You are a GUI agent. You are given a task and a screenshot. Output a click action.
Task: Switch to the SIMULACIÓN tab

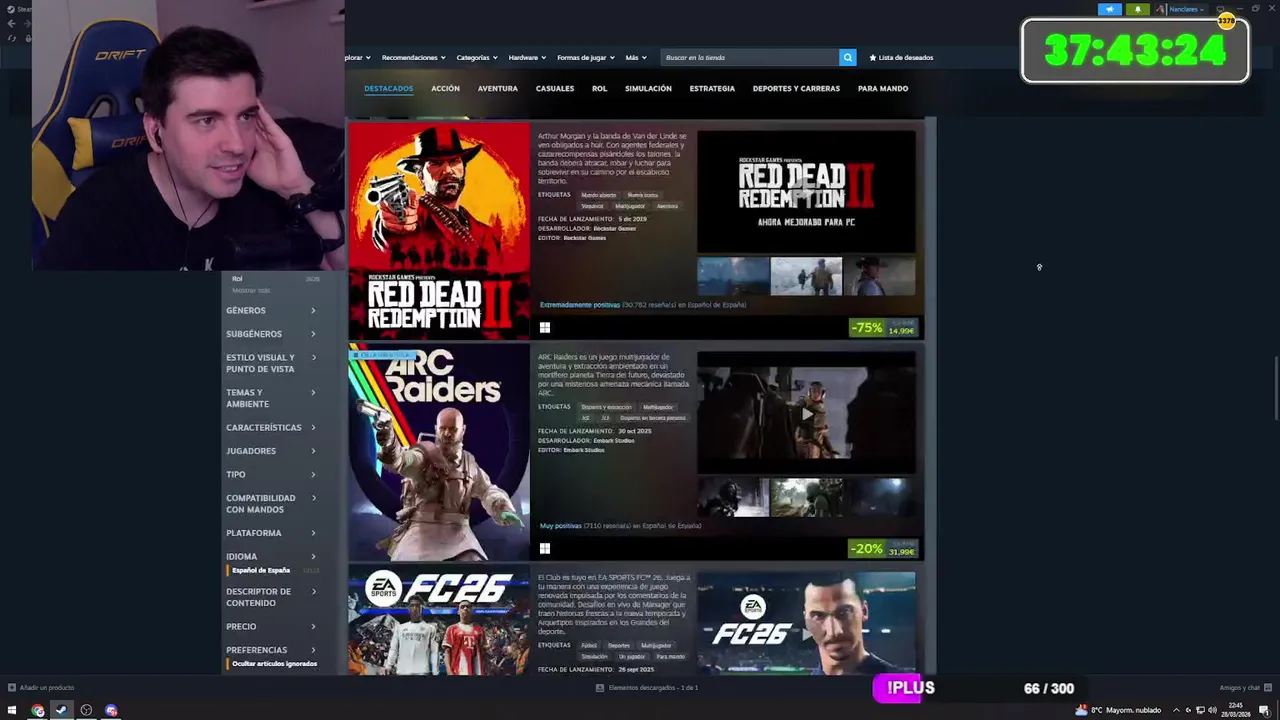[648, 89]
